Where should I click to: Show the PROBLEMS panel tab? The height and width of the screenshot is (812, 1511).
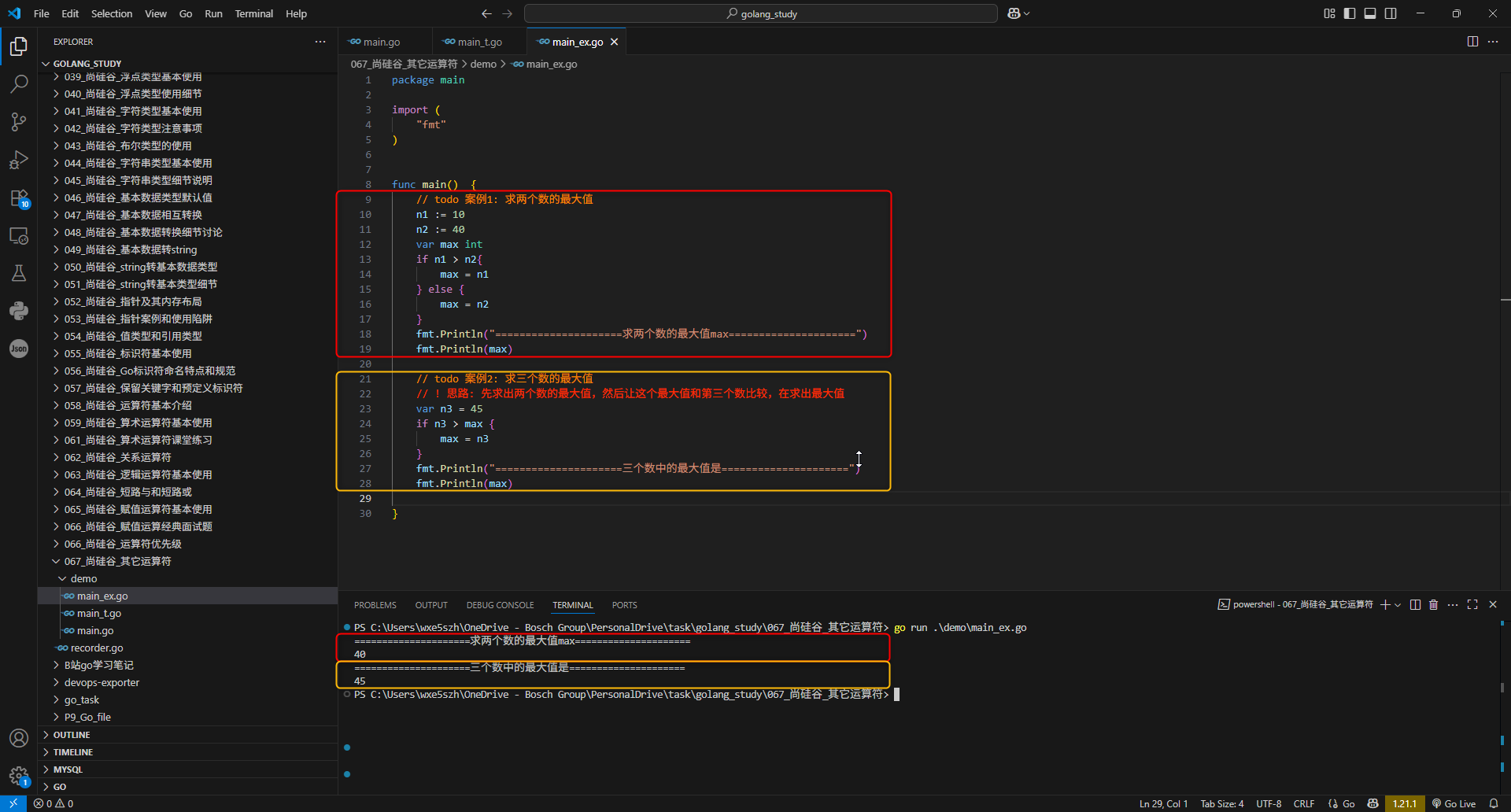click(375, 605)
